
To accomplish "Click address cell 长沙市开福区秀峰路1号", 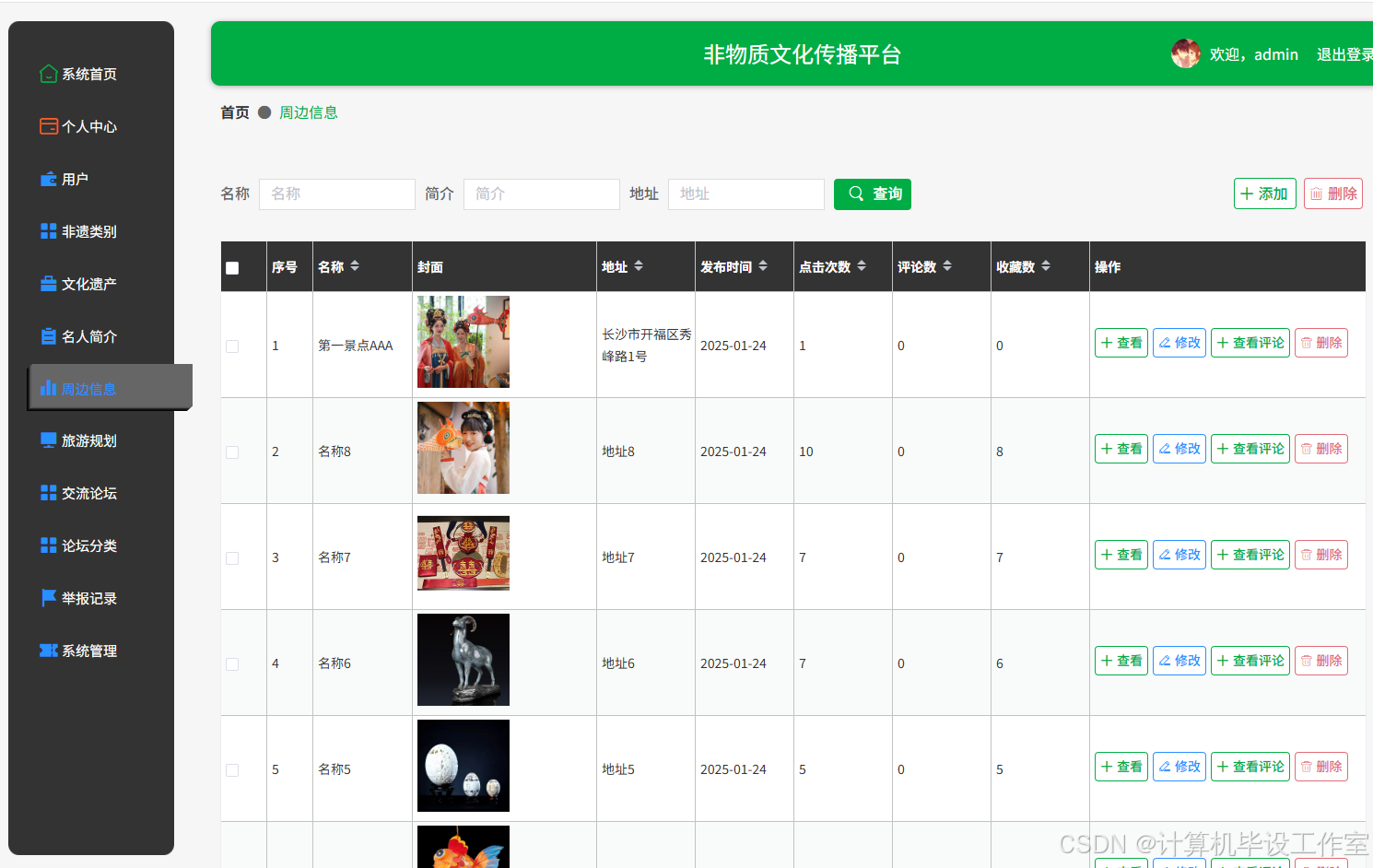I will pos(646,346).
